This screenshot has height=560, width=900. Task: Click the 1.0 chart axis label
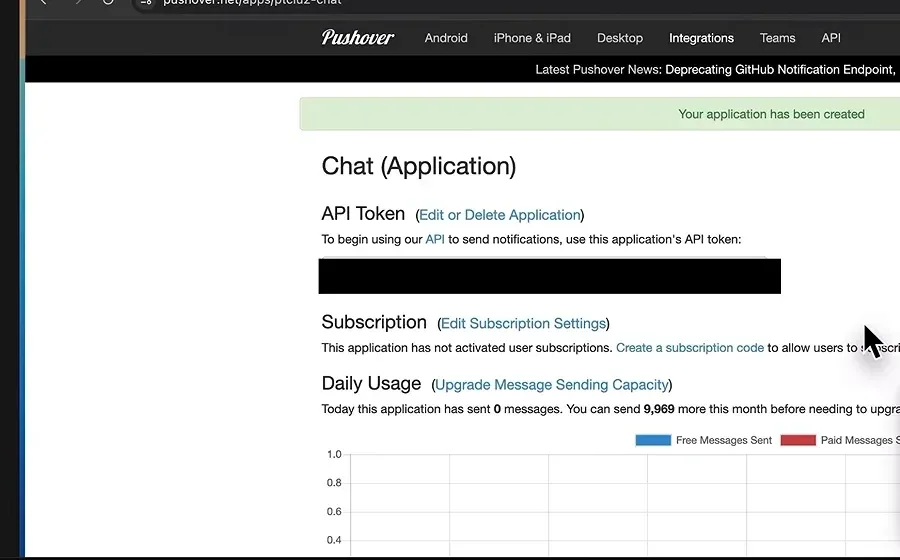click(x=334, y=454)
